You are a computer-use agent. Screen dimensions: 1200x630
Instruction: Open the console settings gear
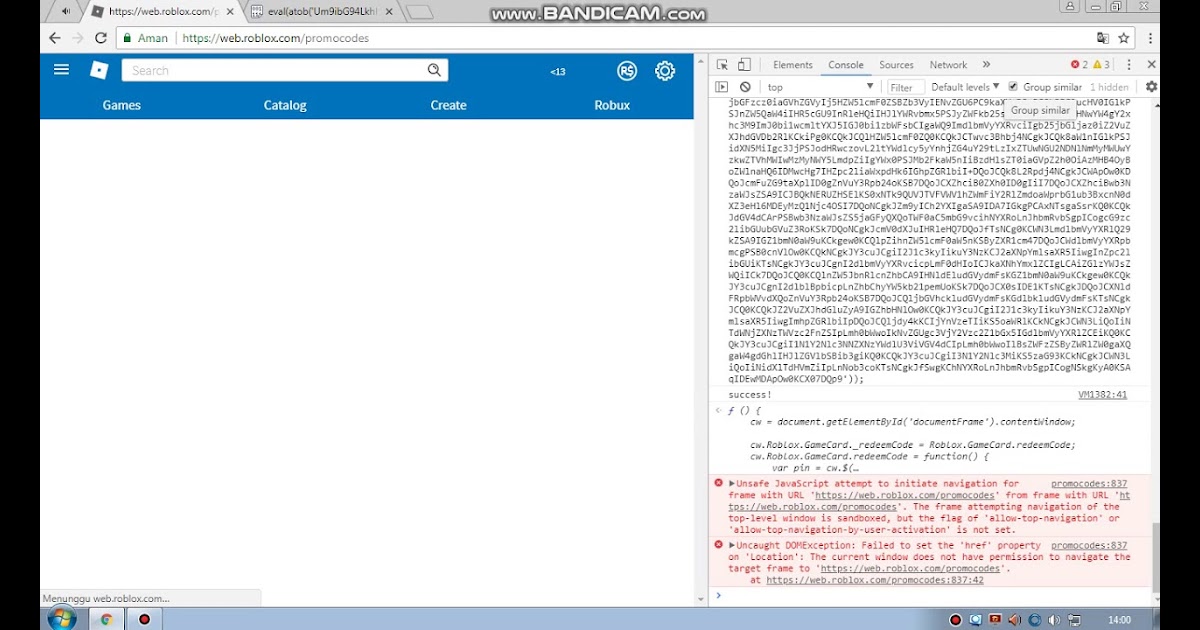pyautogui.click(x=1151, y=87)
